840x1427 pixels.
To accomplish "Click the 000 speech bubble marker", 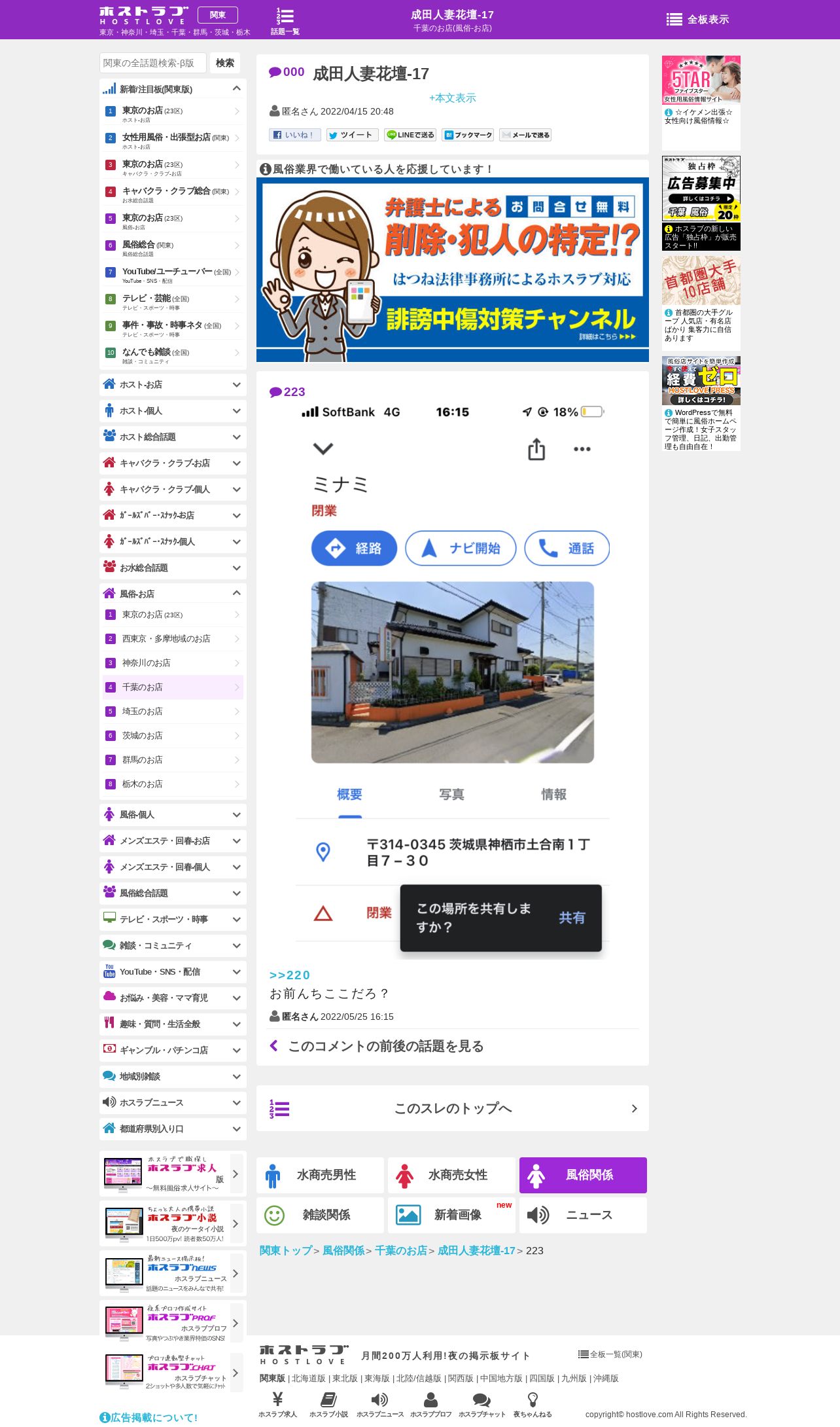I will pyautogui.click(x=287, y=72).
